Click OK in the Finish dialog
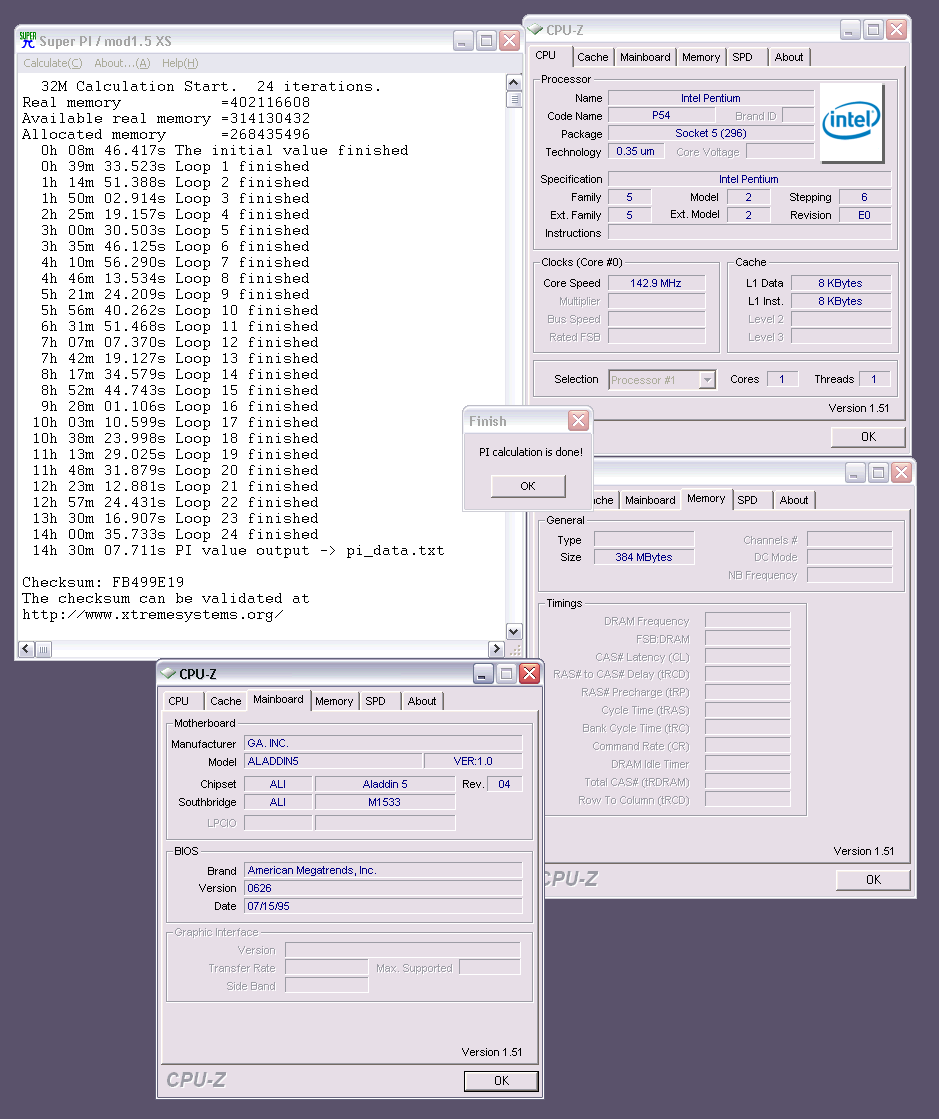Image resolution: width=939 pixels, height=1119 pixels. point(528,486)
